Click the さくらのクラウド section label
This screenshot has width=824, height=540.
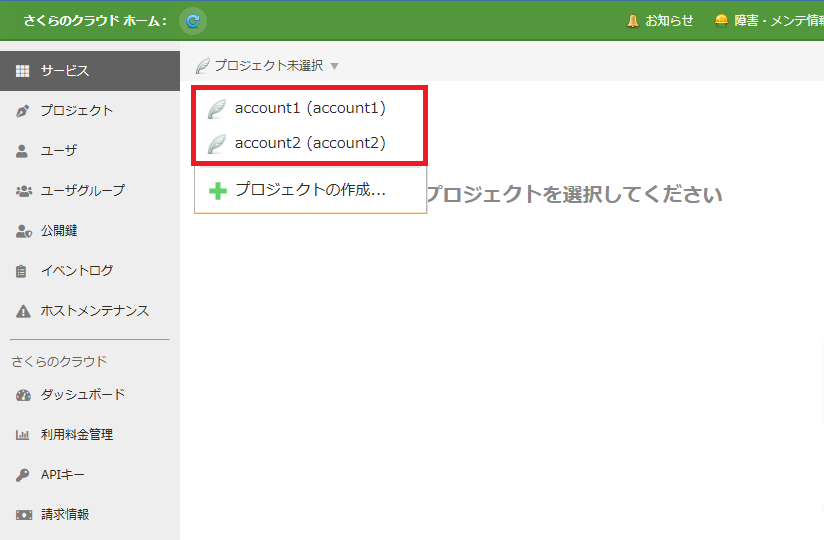[59, 361]
